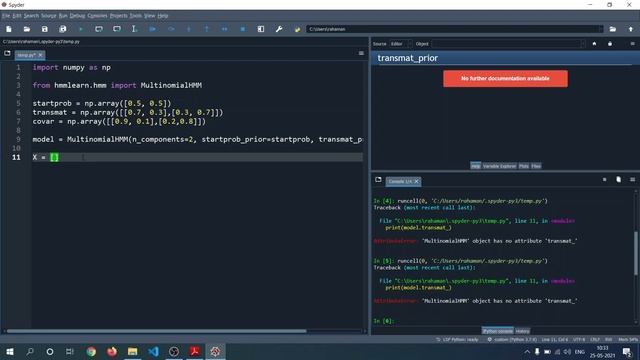
Task: Open the Debug menu
Action: pyautogui.click(x=77, y=16)
